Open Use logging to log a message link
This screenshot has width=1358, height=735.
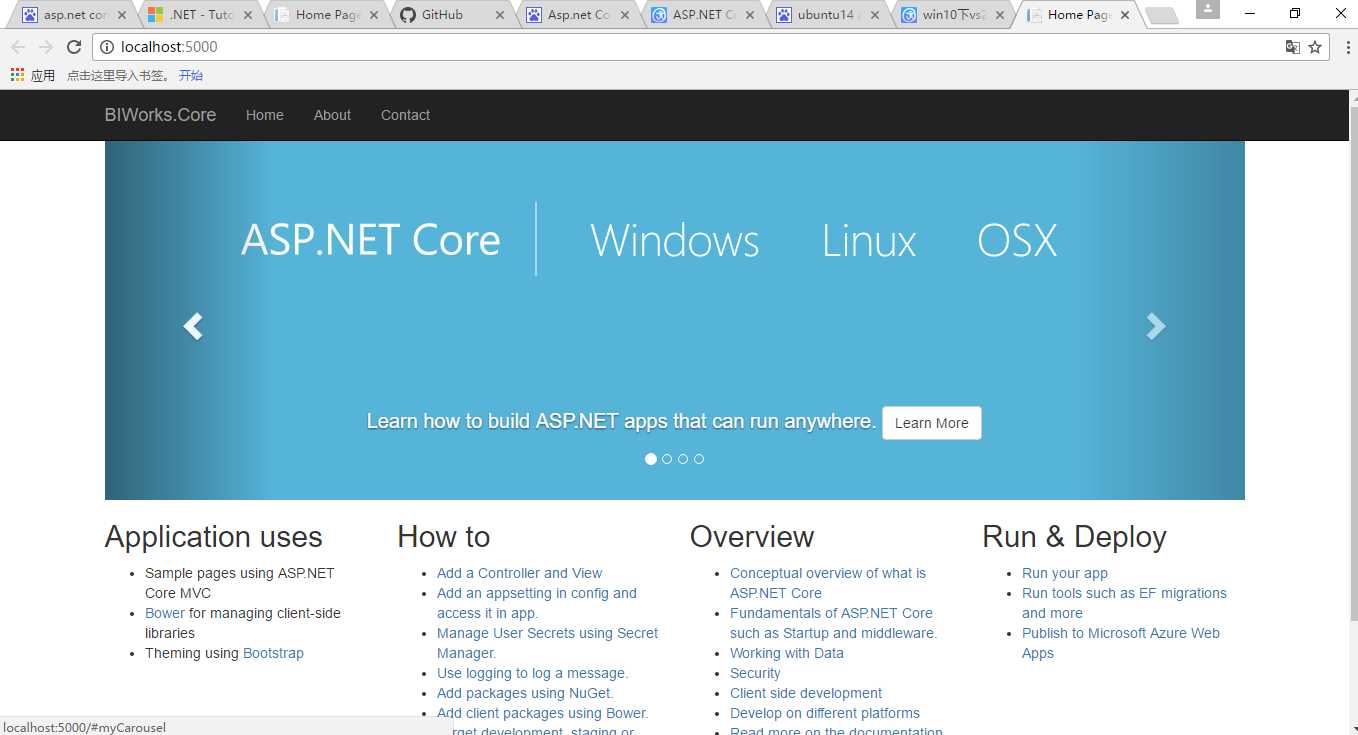point(532,673)
